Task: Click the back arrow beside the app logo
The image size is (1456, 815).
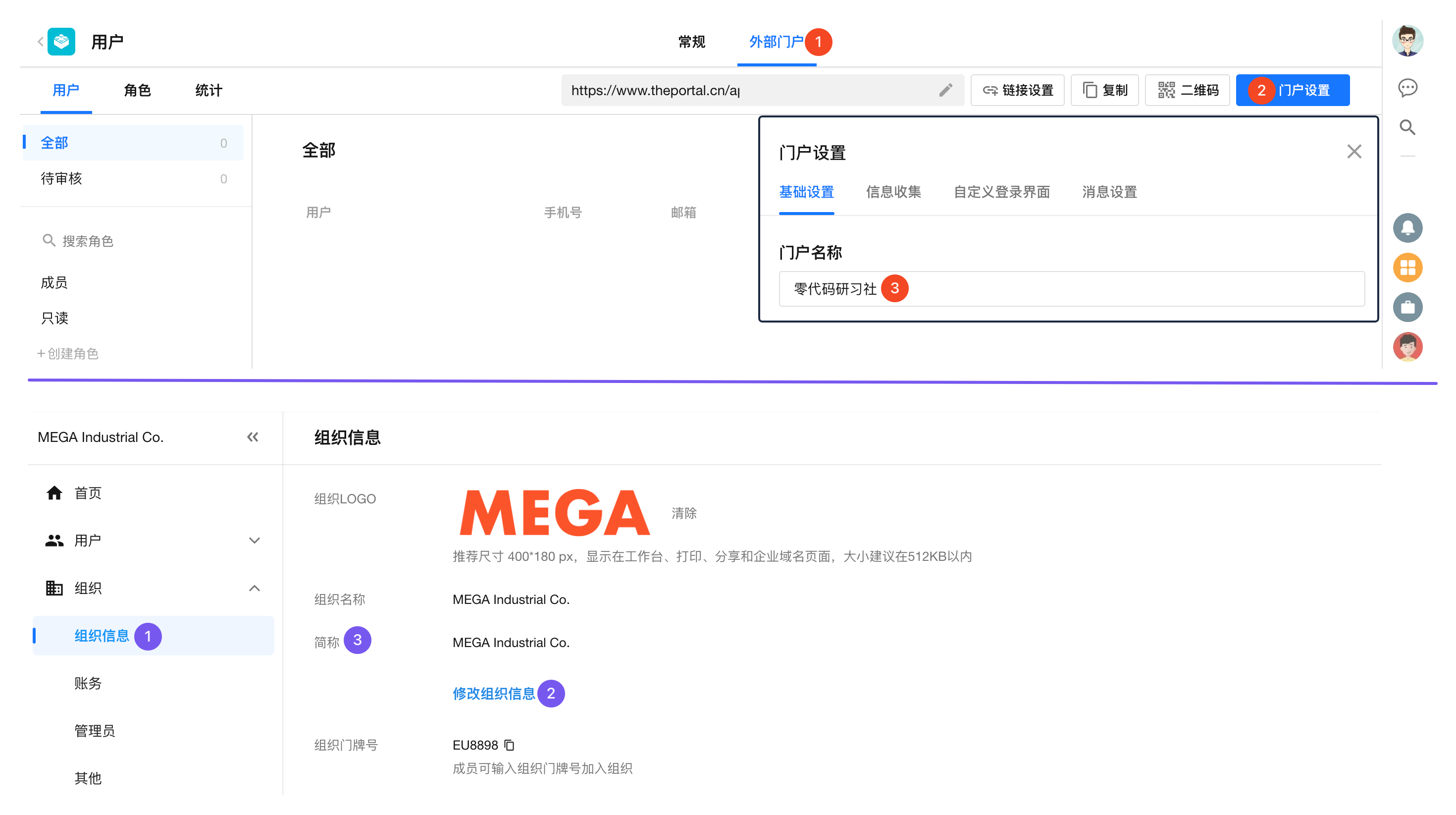Action: pyautogui.click(x=40, y=42)
